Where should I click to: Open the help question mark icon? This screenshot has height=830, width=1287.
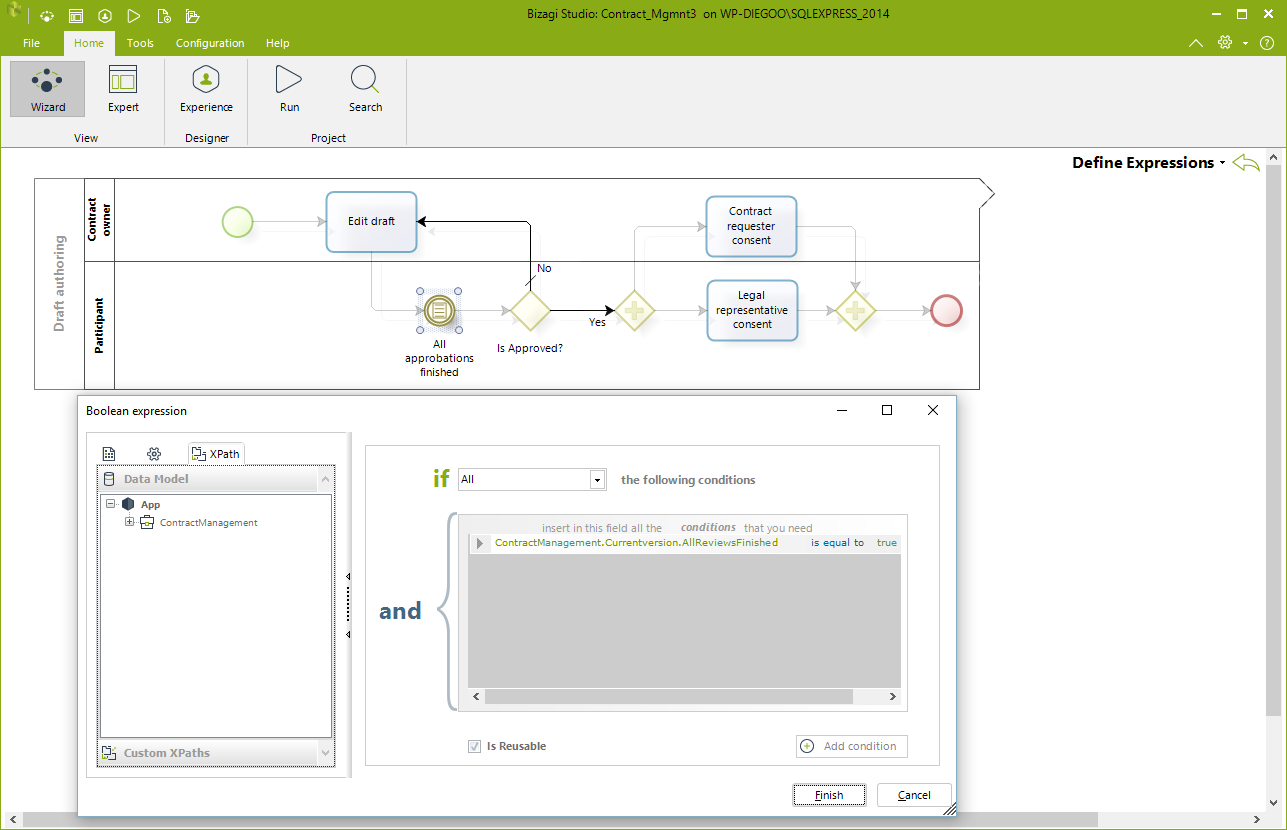pos(1266,43)
